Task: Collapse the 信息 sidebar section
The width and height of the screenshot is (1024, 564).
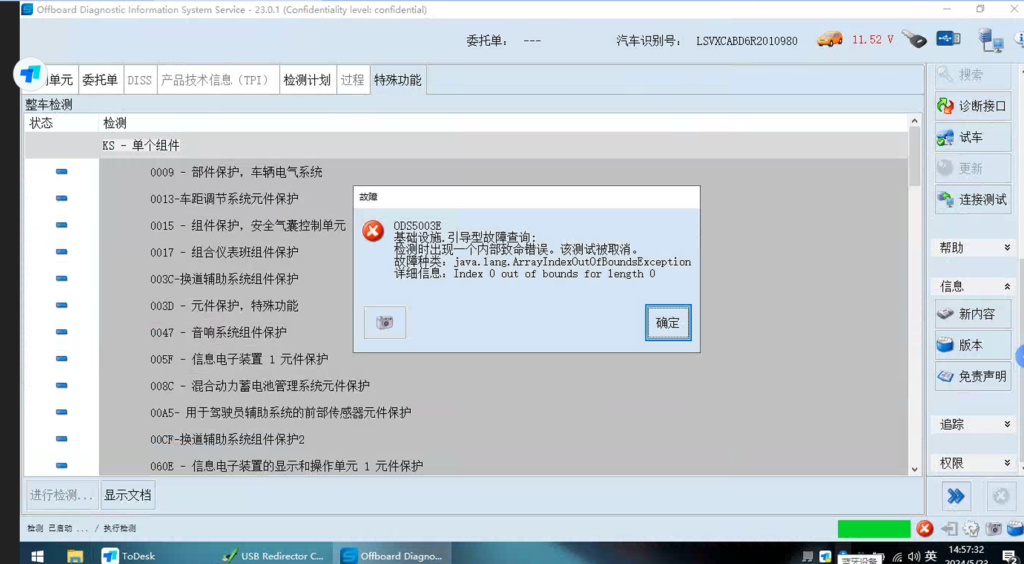Action: point(976,286)
